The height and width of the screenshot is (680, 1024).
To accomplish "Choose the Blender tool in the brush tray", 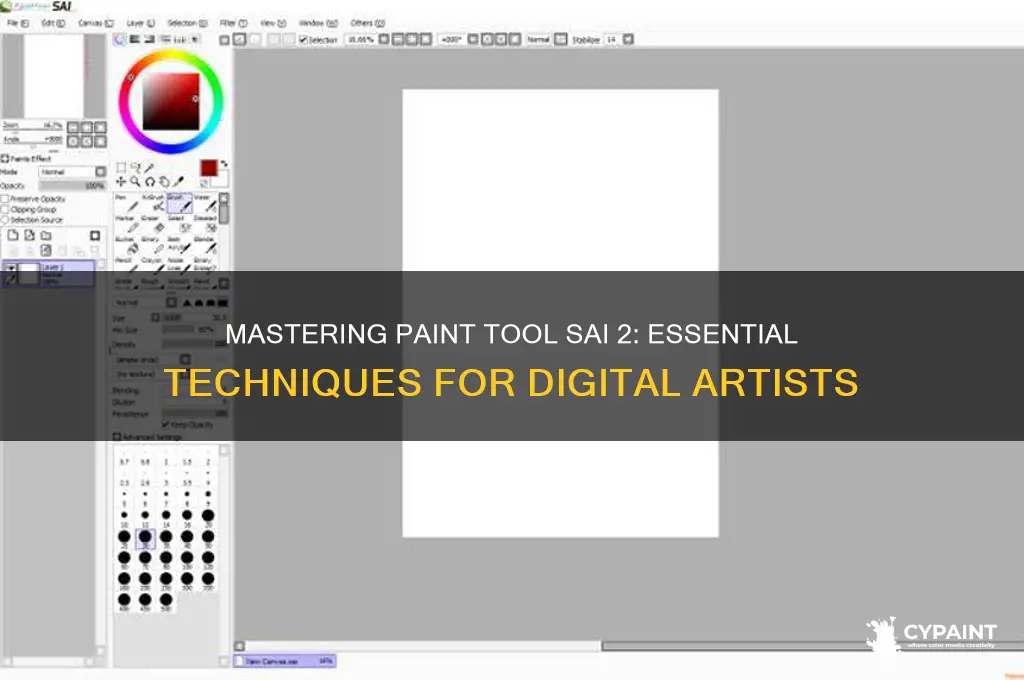I will 205,245.
